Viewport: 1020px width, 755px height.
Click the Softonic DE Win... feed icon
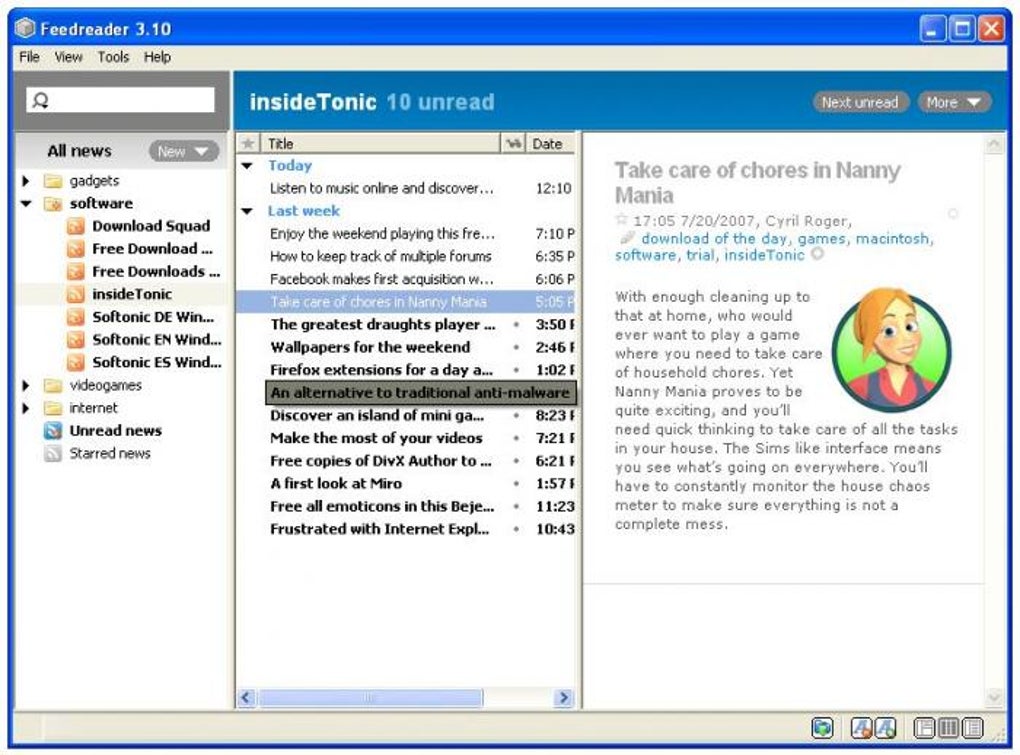pyautogui.click(x=76, y=317)
